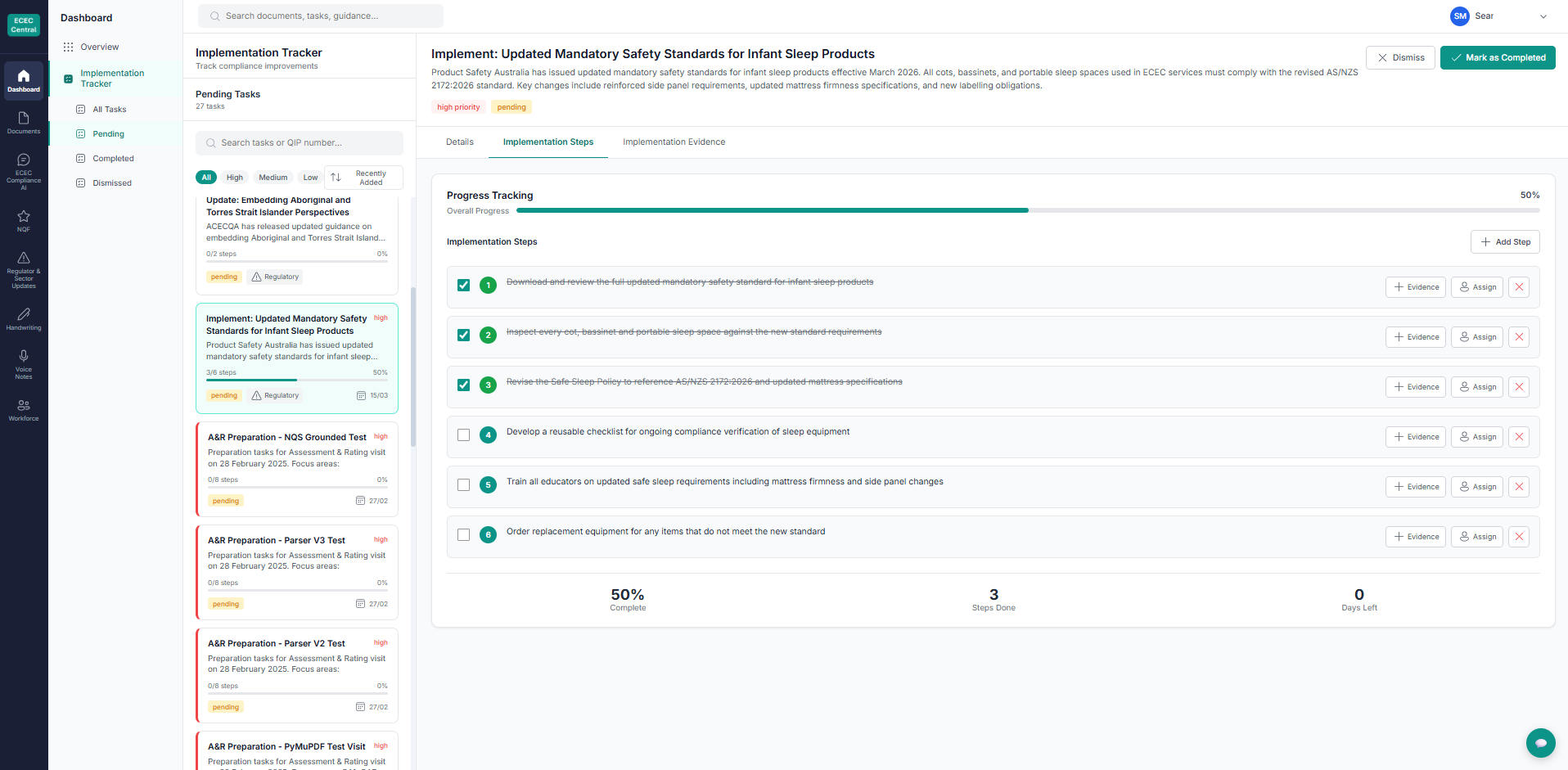Screen dimensions: 1568x770
Task: Click the ECEC Central logo
Action: (24, 25)
